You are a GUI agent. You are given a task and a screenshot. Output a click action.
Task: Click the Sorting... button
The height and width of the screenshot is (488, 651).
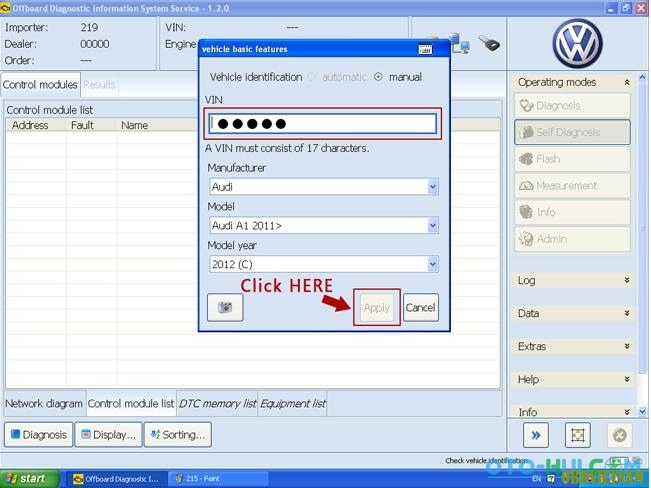tap(178, 435)
